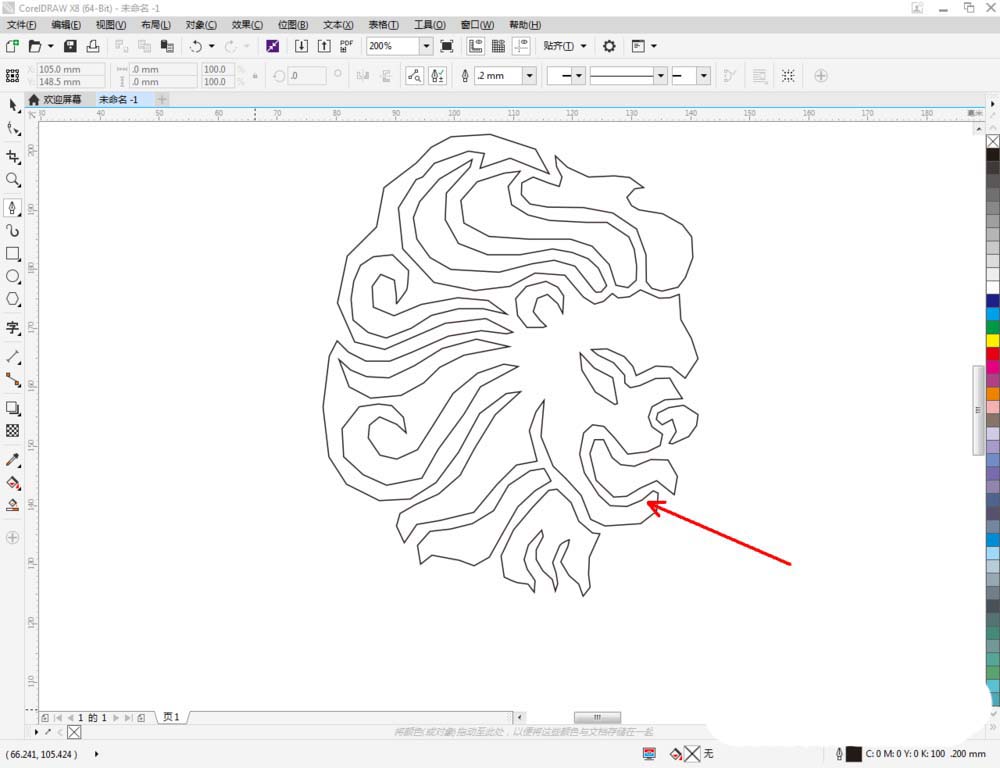This screenshot has width=1000, height=768.
Task: Open the Effects menu
Action: click(247, 25)
